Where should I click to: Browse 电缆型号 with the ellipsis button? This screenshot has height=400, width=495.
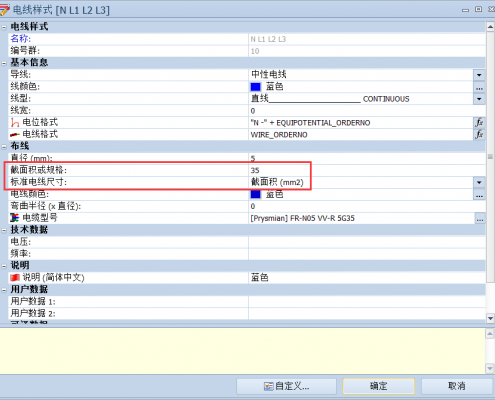point(480,219)
